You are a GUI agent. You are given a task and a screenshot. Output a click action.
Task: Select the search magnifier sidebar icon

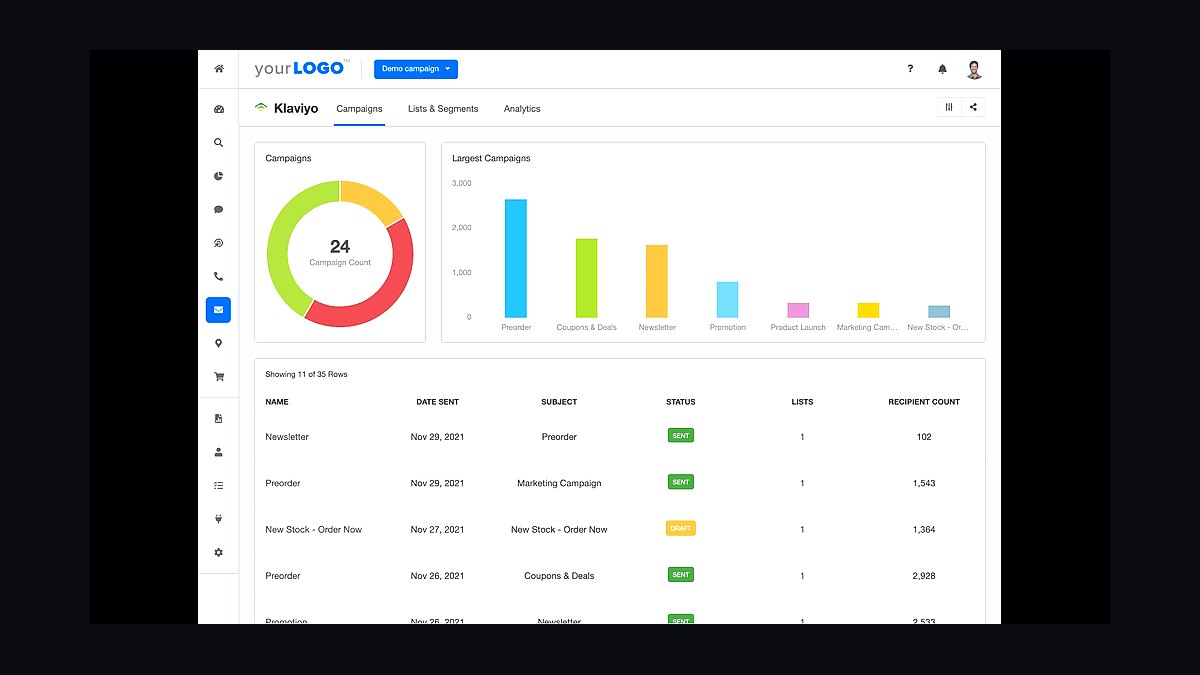(x=218, y=143)
